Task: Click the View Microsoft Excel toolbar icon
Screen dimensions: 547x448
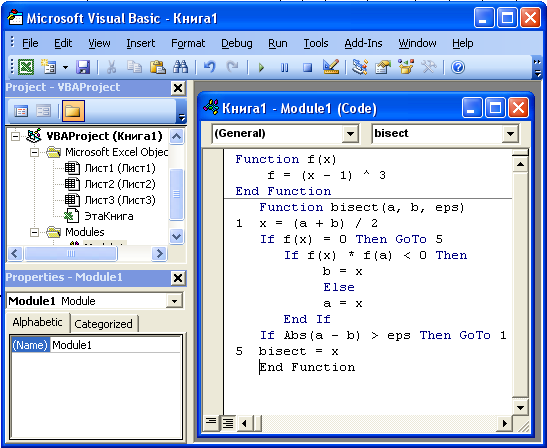Action: tap(26, 67)
